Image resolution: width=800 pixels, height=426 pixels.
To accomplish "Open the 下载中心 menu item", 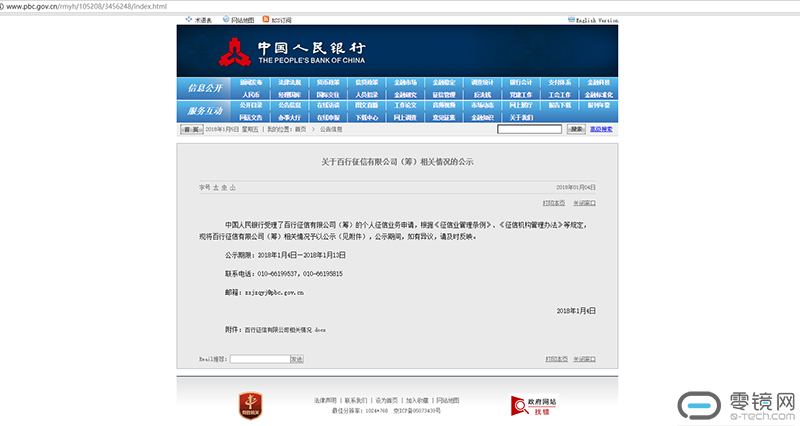I will 367,117.
